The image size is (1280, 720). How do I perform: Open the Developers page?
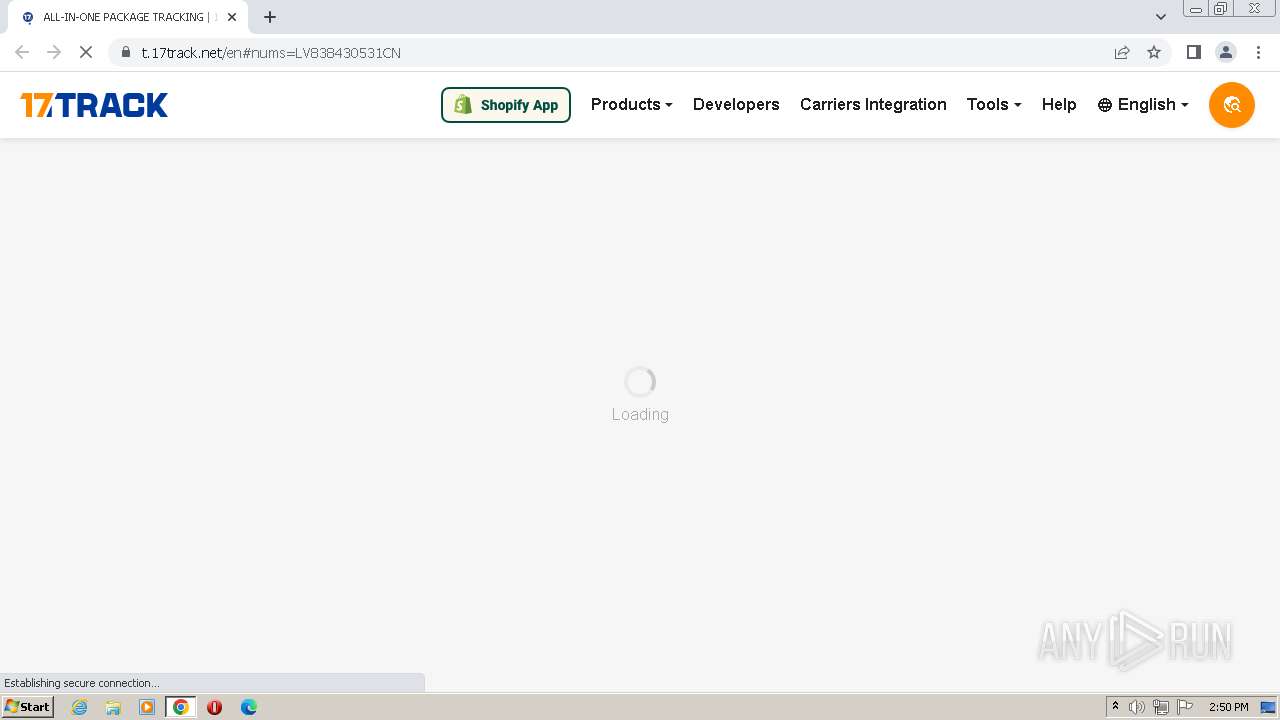pyautogui.click(x=736, y=104)
